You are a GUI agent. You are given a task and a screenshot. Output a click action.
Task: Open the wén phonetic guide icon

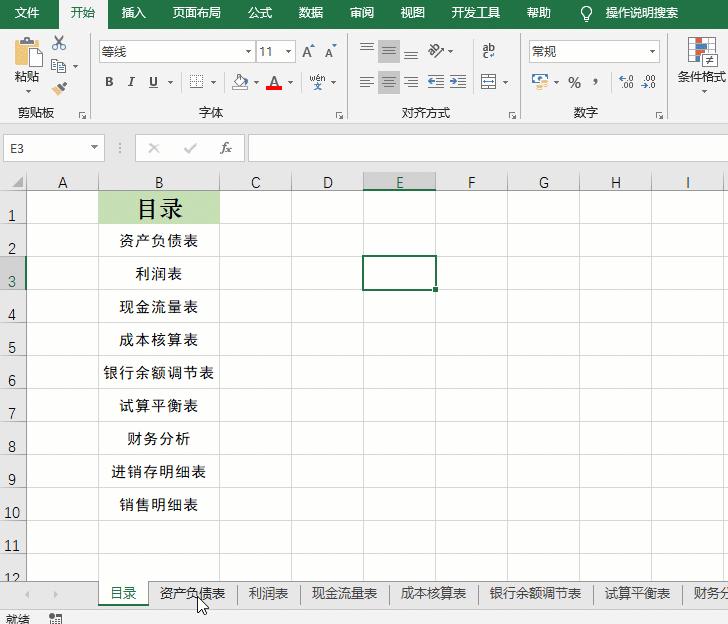[318, 82]
